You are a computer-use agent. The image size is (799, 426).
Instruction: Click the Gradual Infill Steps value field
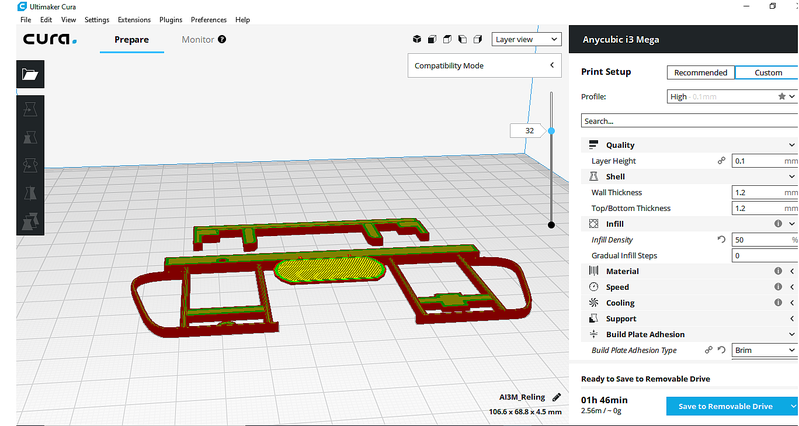pyautogui.click(x=765, y=255)
